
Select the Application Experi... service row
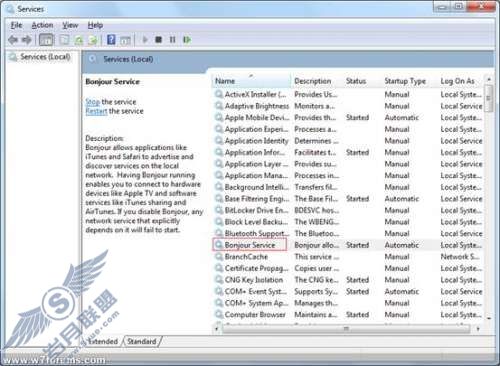pyautogui.click(x=348, y=129)
